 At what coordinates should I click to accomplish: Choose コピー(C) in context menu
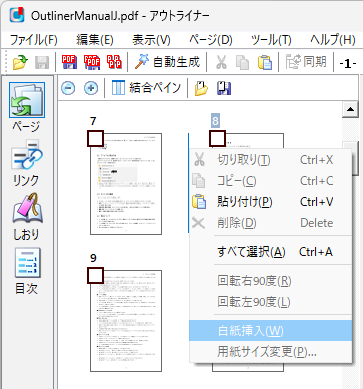(x=270, y=181)
